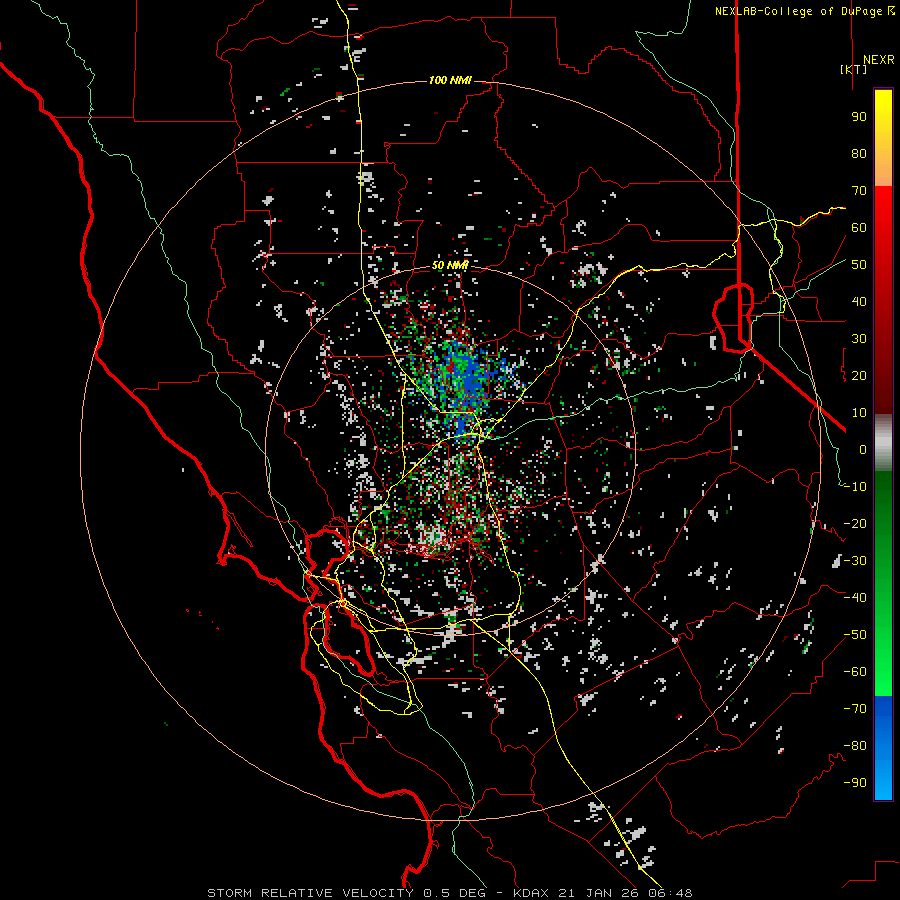Click the STORM RELATIVE VELOCITY caption text
Screen dimensions: 900x900
coord(310,893)
